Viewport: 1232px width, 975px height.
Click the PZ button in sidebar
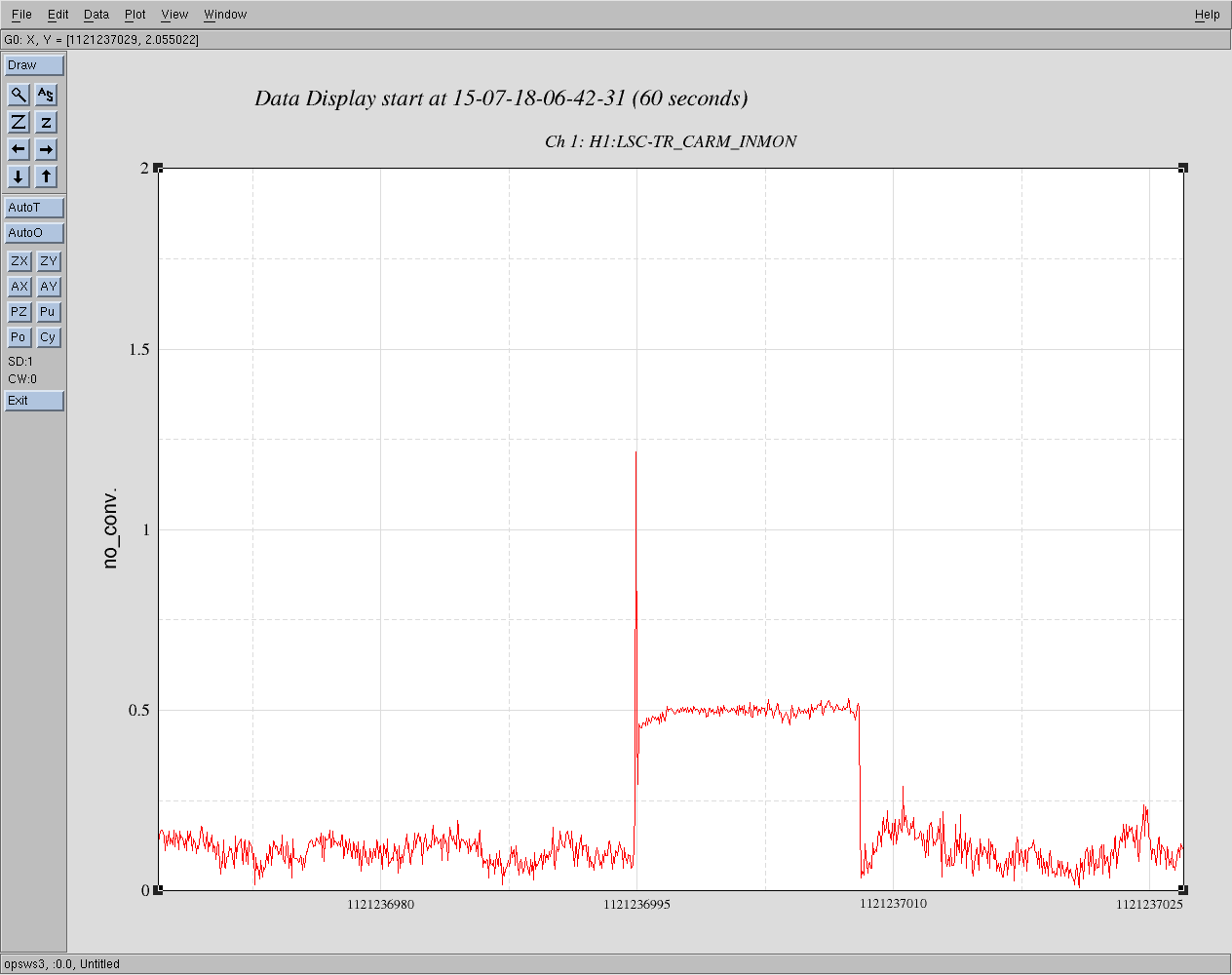click(19, 312)
